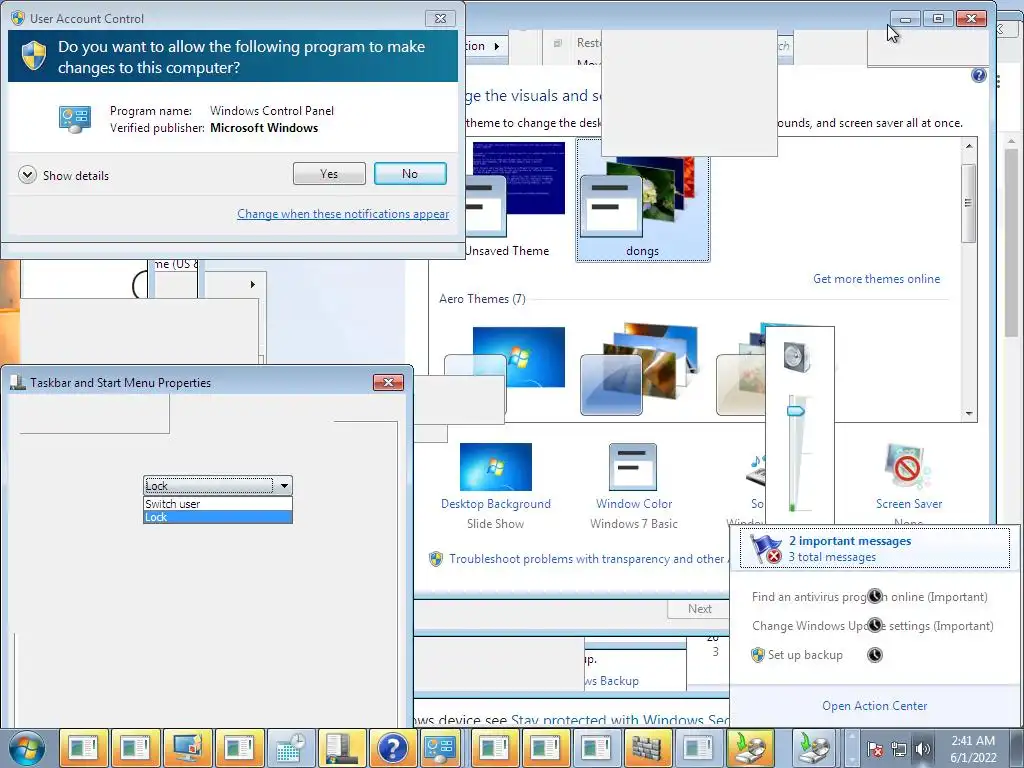Viewport: 1024px width, 768px height.
Task: Click volume slider thumb in flyout
Action: (795, 411)
